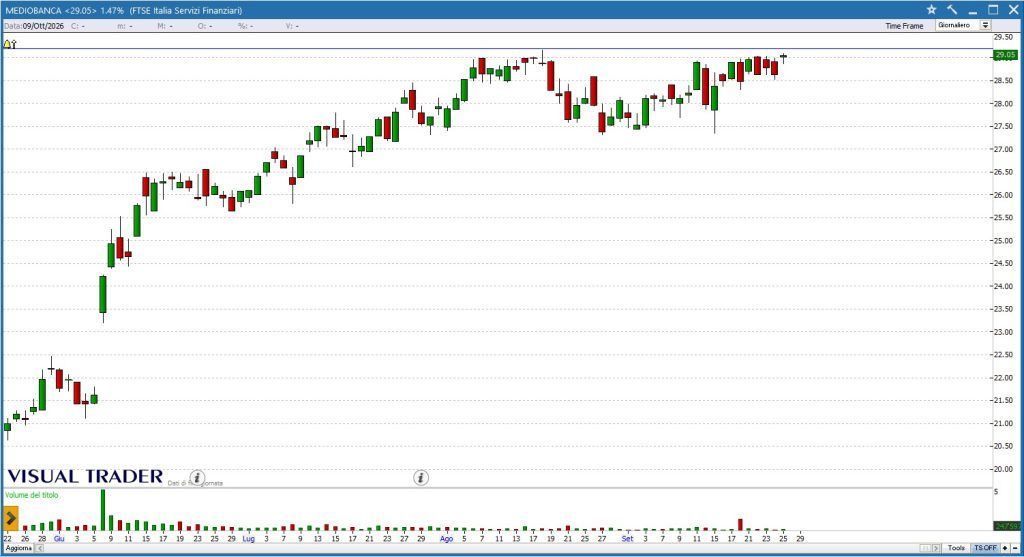This screenshot has height=557, width=1024.
Task: Click the scrollbar left arrow near Aggiorna
Action: tap(39, 549)
